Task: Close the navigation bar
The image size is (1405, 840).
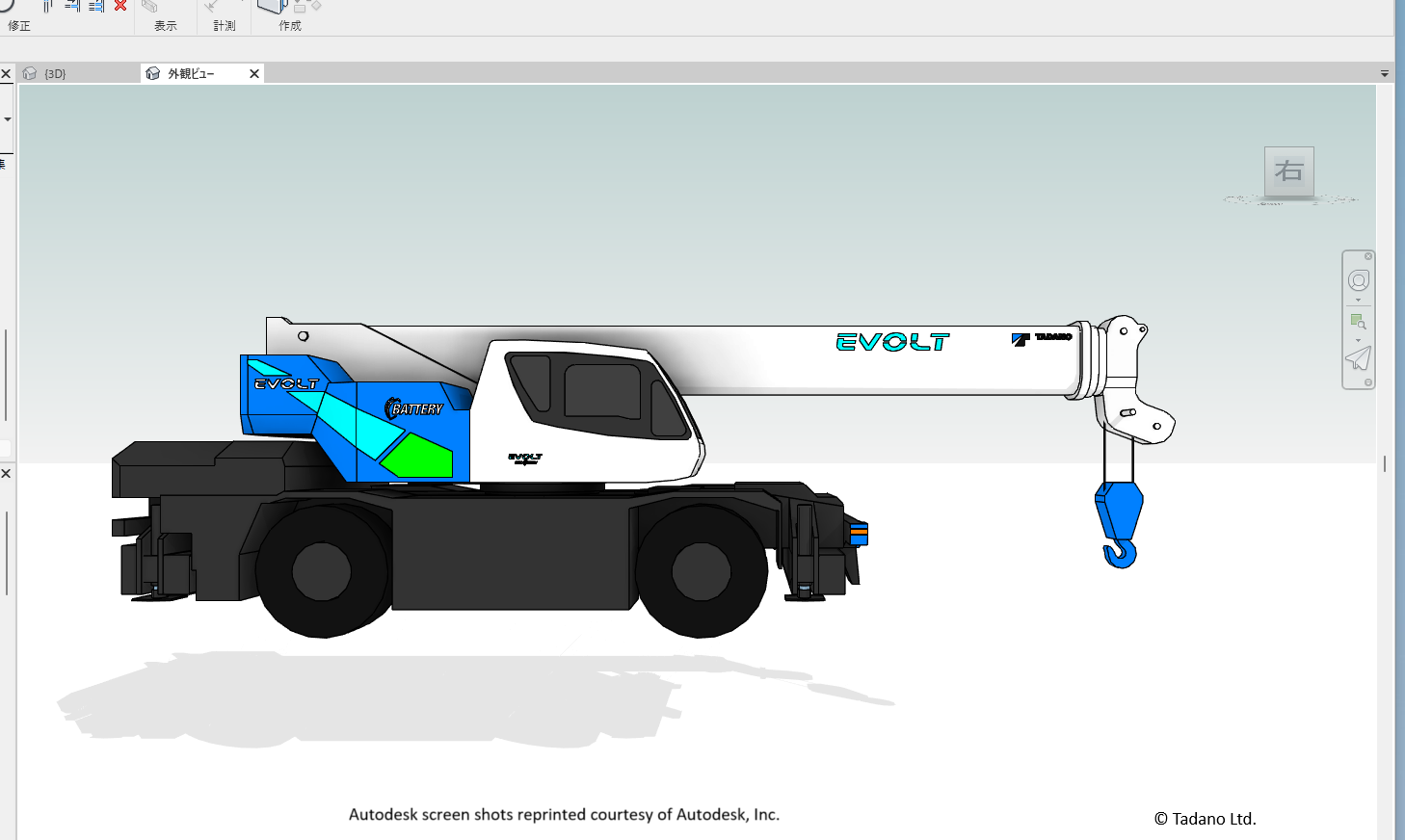Action: [x=1368, y=256]
